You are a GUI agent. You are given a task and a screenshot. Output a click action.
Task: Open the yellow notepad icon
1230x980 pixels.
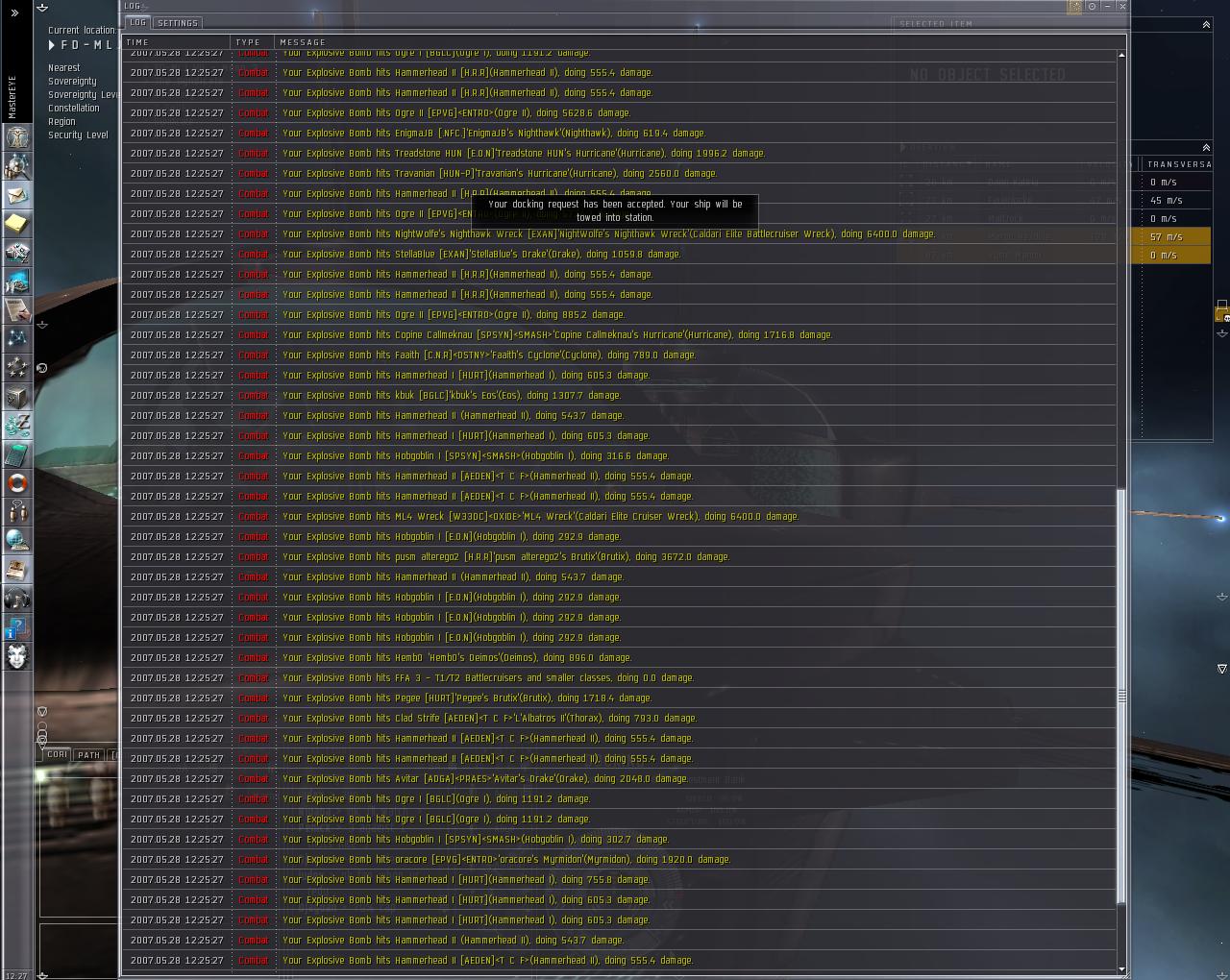tap(17, 224)
